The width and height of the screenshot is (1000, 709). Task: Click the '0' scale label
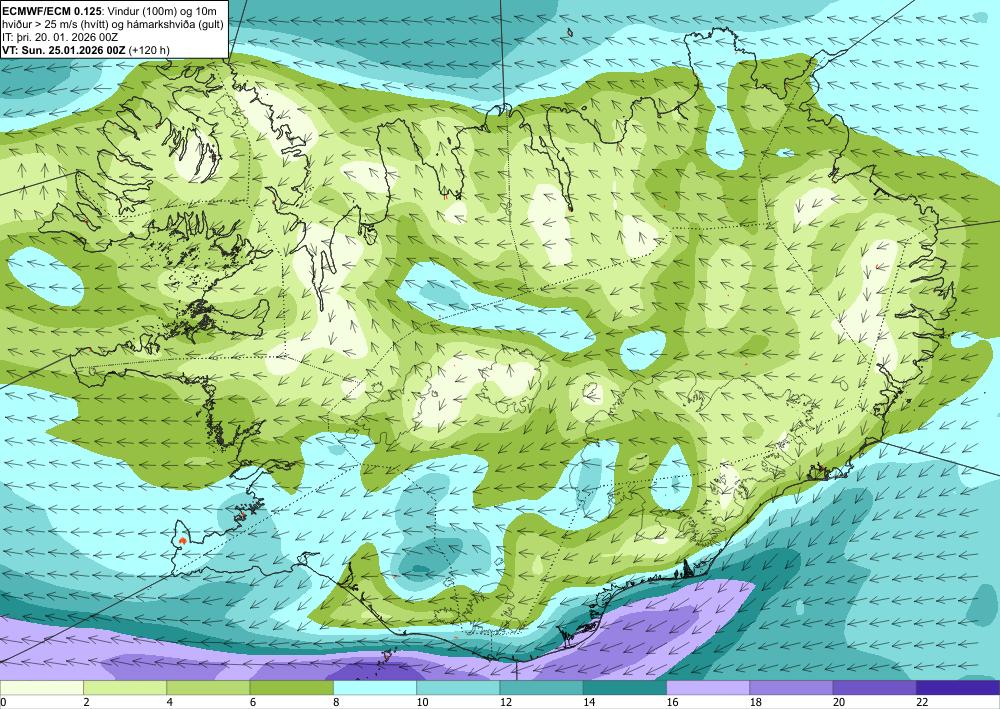(3, 702)
